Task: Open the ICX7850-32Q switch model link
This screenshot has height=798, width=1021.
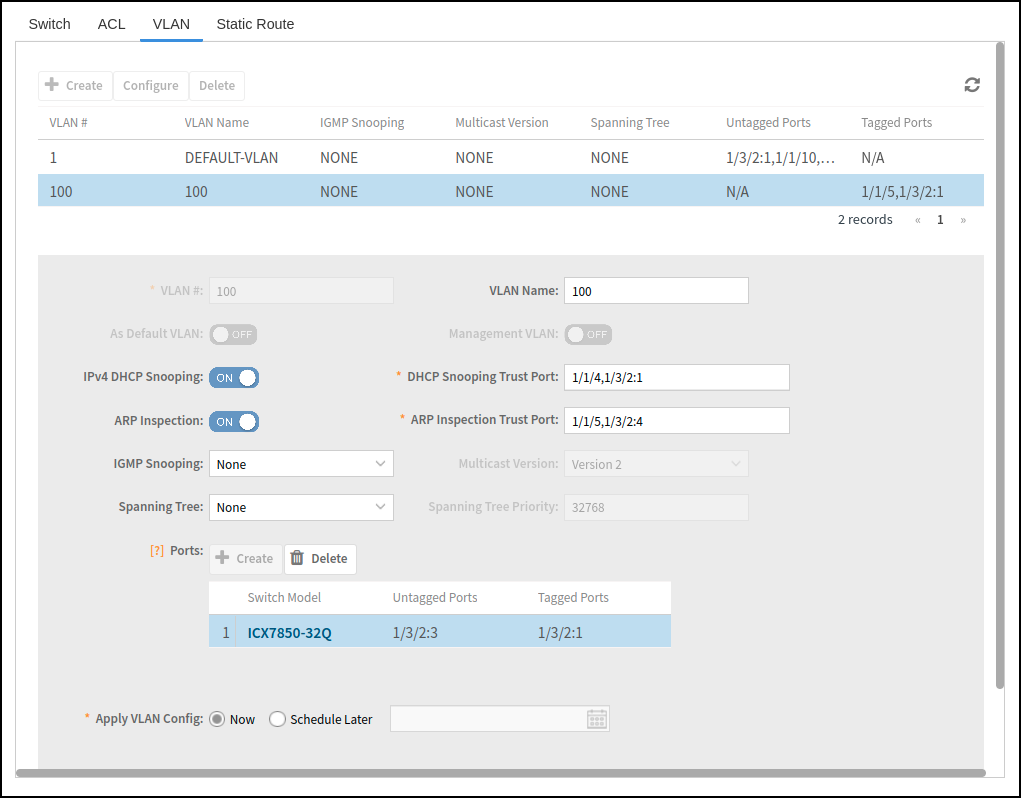Action: point(290,633)
